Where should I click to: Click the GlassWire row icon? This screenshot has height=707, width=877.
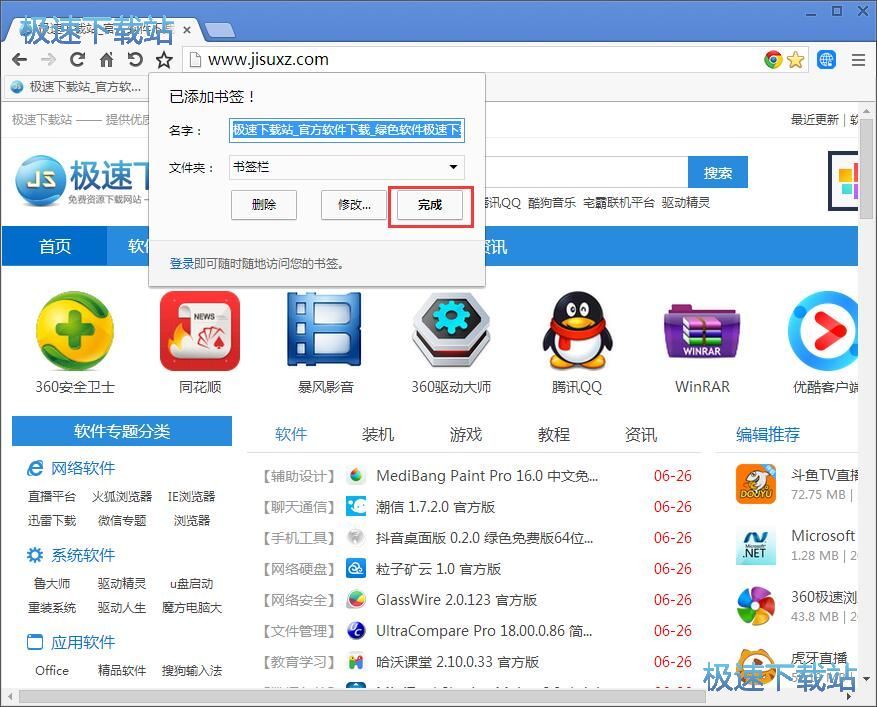coord(356,600)
